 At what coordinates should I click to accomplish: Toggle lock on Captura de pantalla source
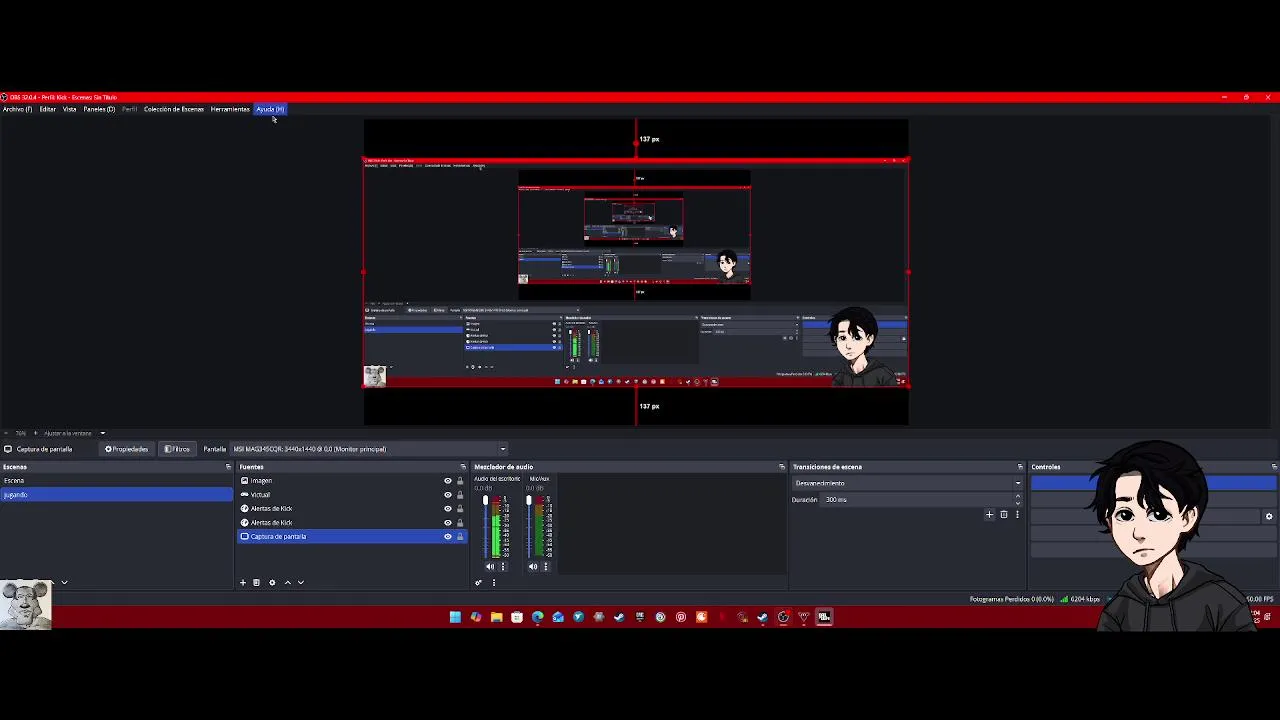[x=460, y=537]
